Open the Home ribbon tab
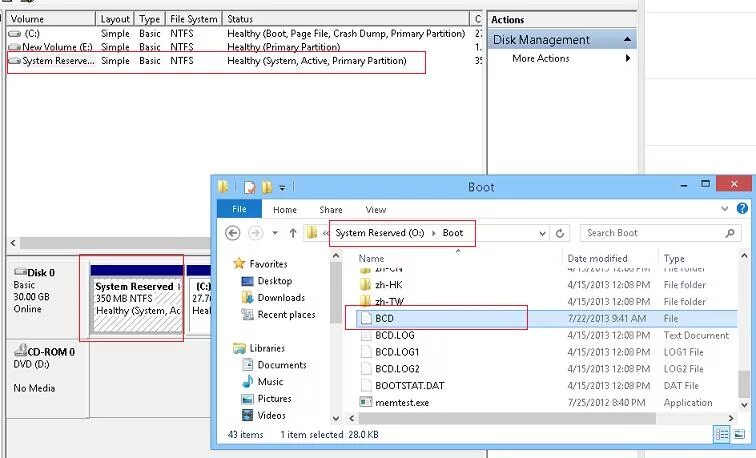This screenshot has height=458, width=756. tap(285, 210)
